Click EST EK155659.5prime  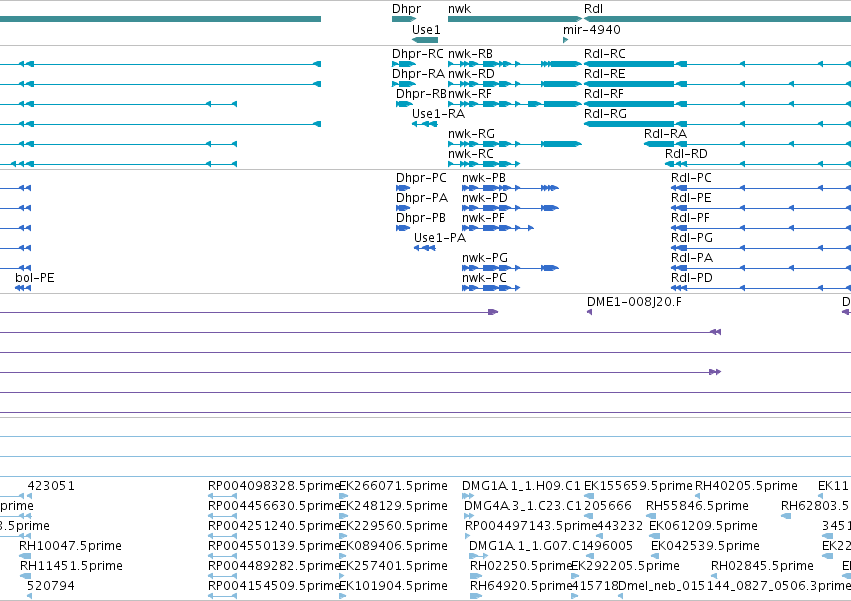pos(638,486)
